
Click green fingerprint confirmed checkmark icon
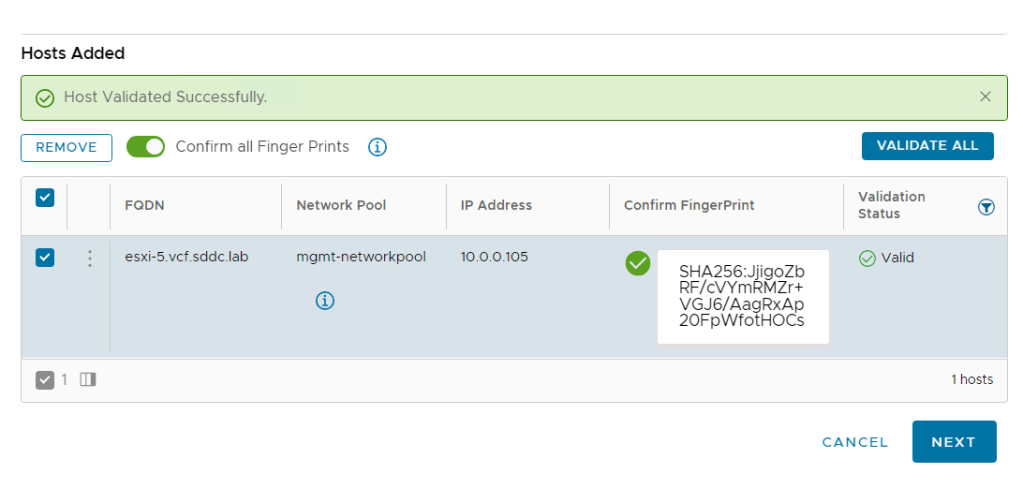click(637, 263)
